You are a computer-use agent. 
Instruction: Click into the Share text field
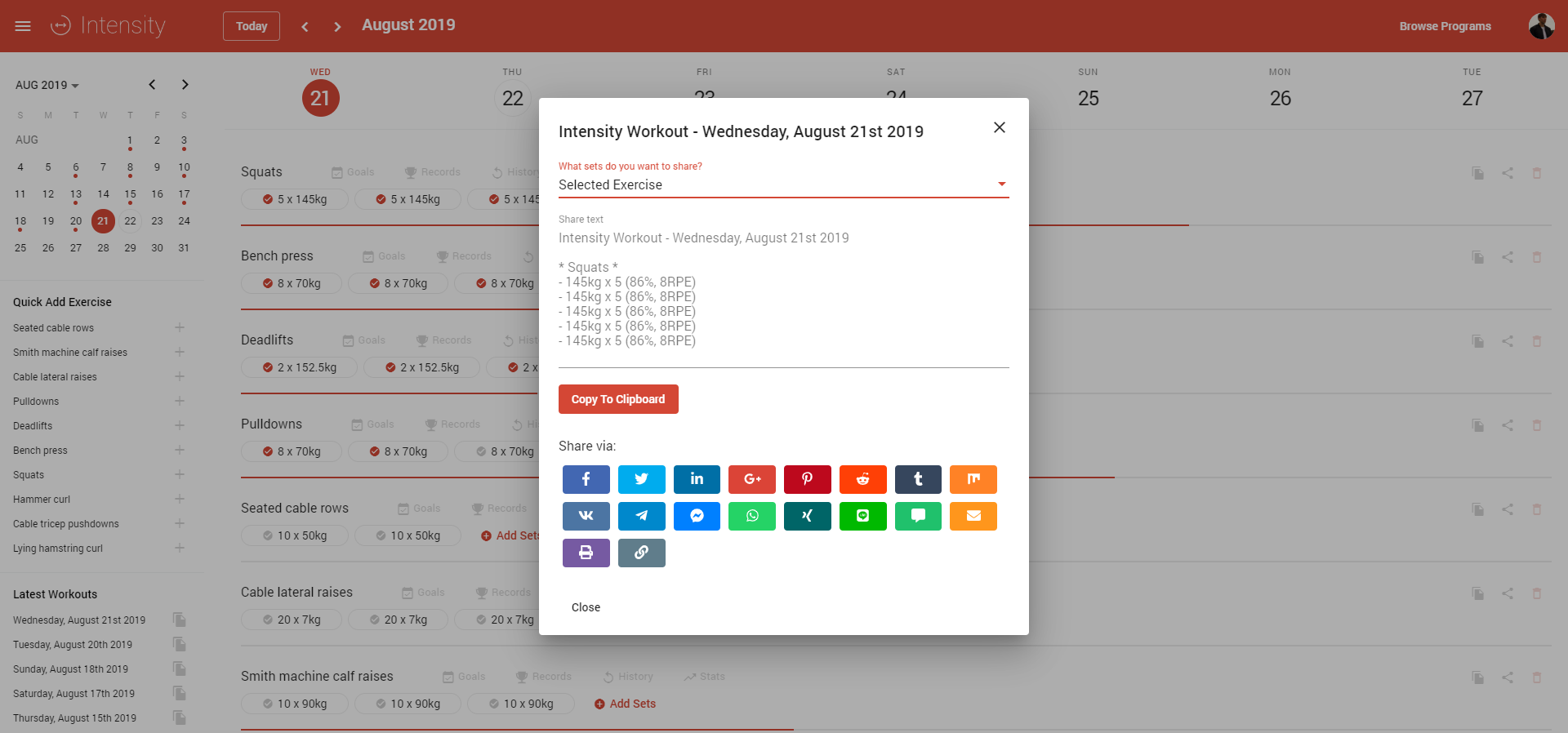pos(784,297)
